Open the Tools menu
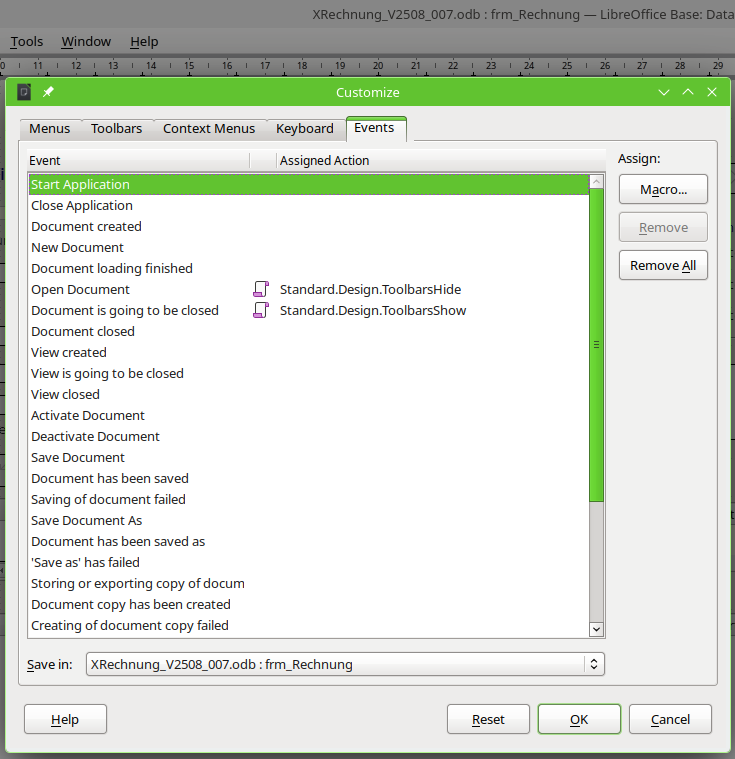Screen dimensions: 735x759 [x=27, y=42]
